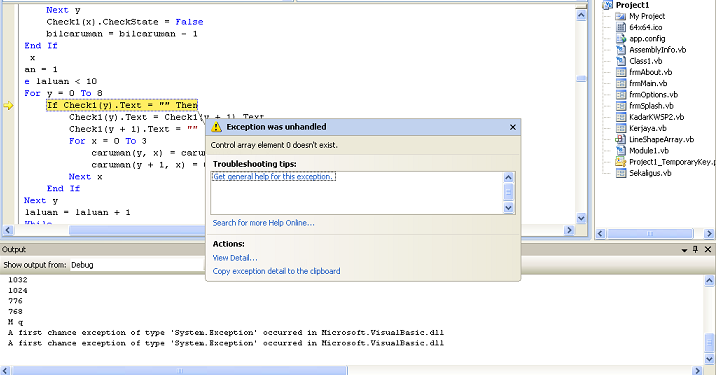Click the Sekaligus.vb form icon
Screen dimensions: 717x375
[x=621, y=173]
